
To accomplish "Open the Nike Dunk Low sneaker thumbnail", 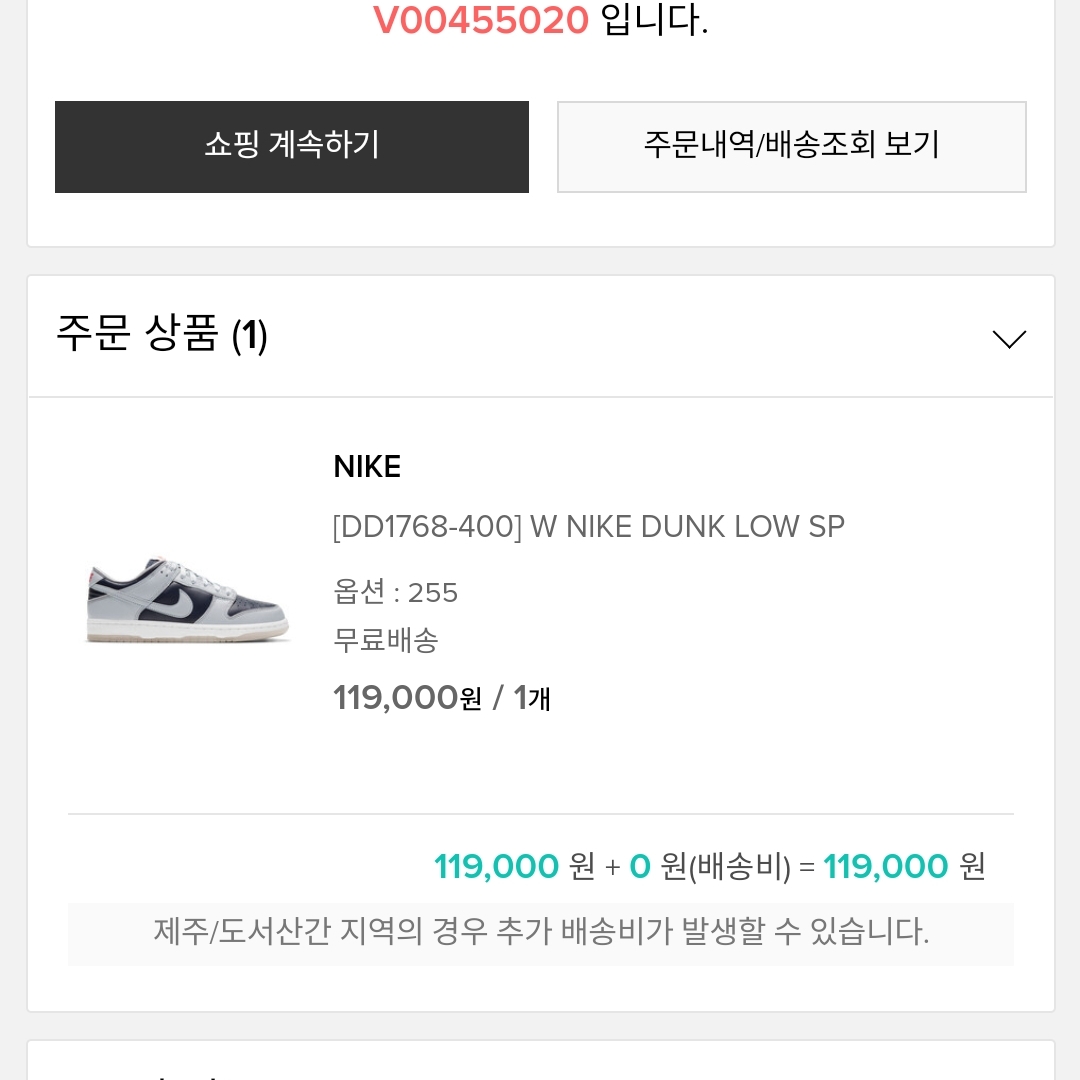I will click(187, 597).
